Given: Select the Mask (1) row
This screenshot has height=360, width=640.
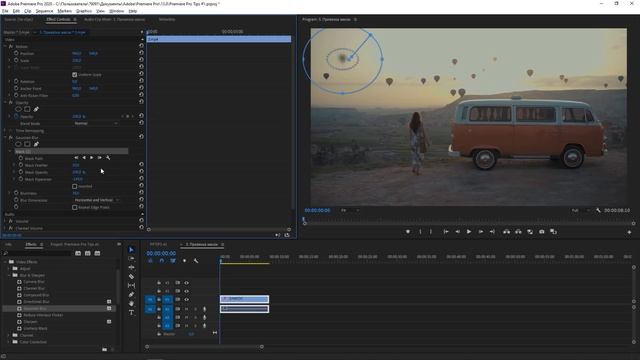Looking at the screenshot, I should coord(71,151).
